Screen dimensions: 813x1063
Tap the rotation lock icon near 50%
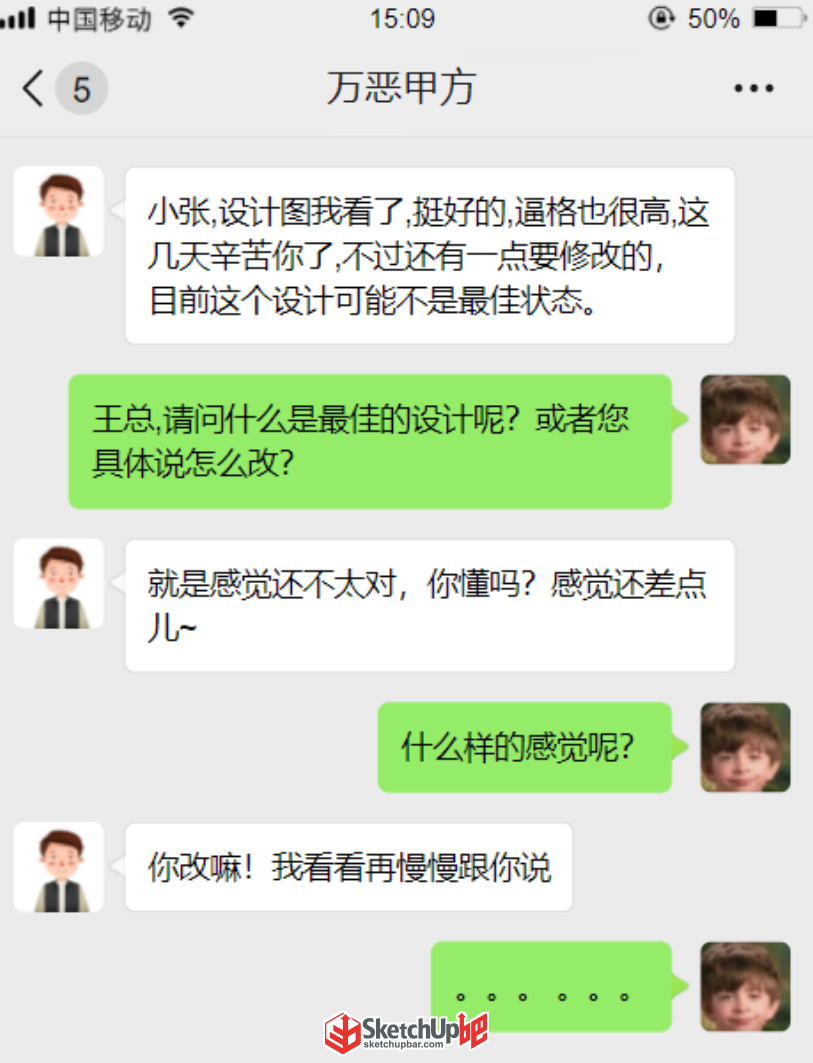click(x=662, y=18)
